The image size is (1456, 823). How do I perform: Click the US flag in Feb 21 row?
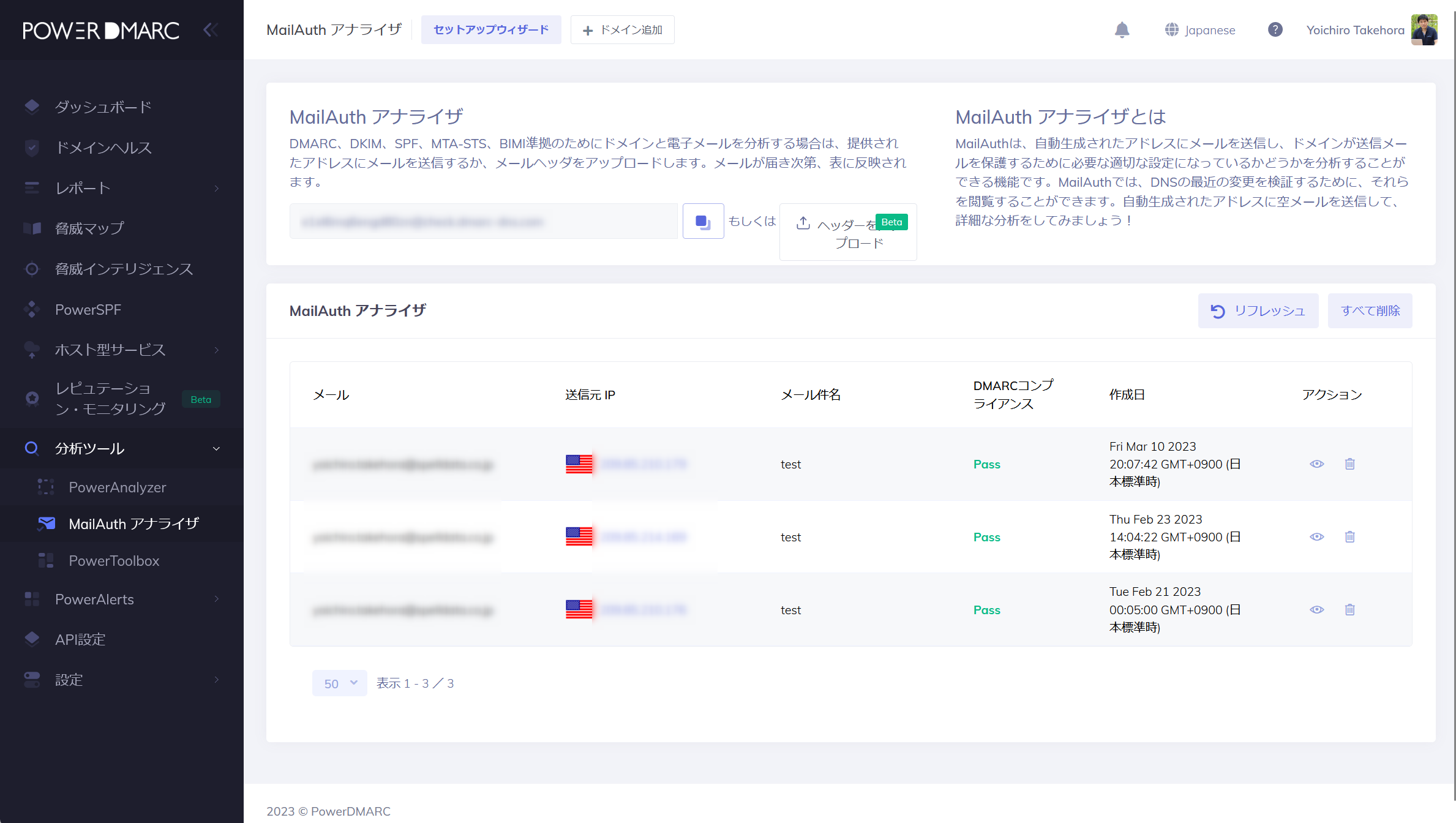pos(579,610)
